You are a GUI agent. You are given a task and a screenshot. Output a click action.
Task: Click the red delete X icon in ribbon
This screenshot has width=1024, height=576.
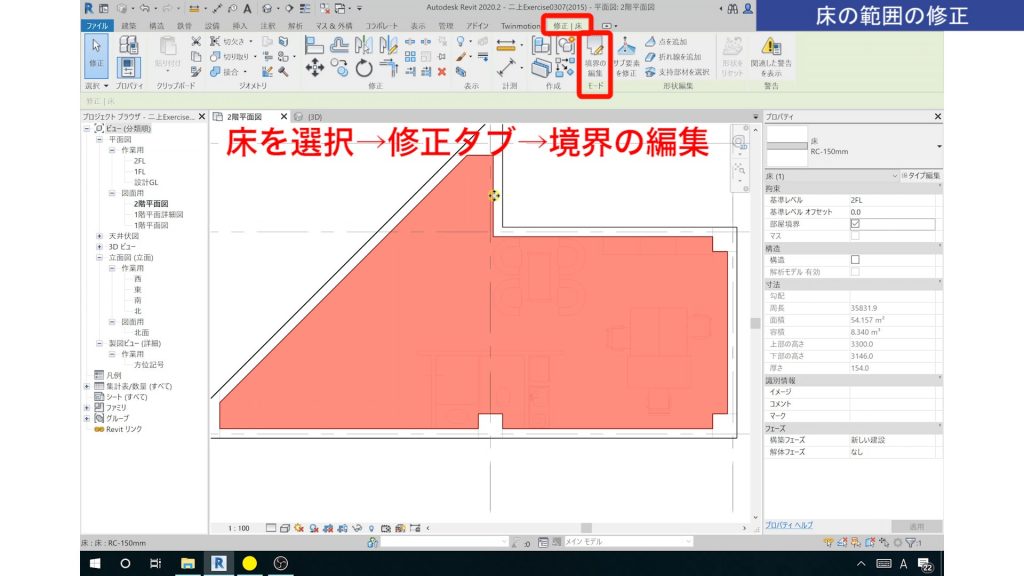click(442, 72)
